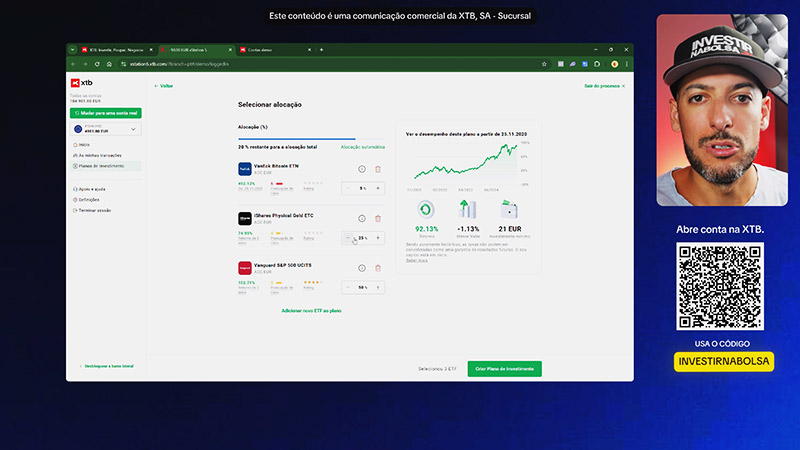Click the plan performance line chart
The width and height of the screenshot is (800, 450).
(467, 163)
